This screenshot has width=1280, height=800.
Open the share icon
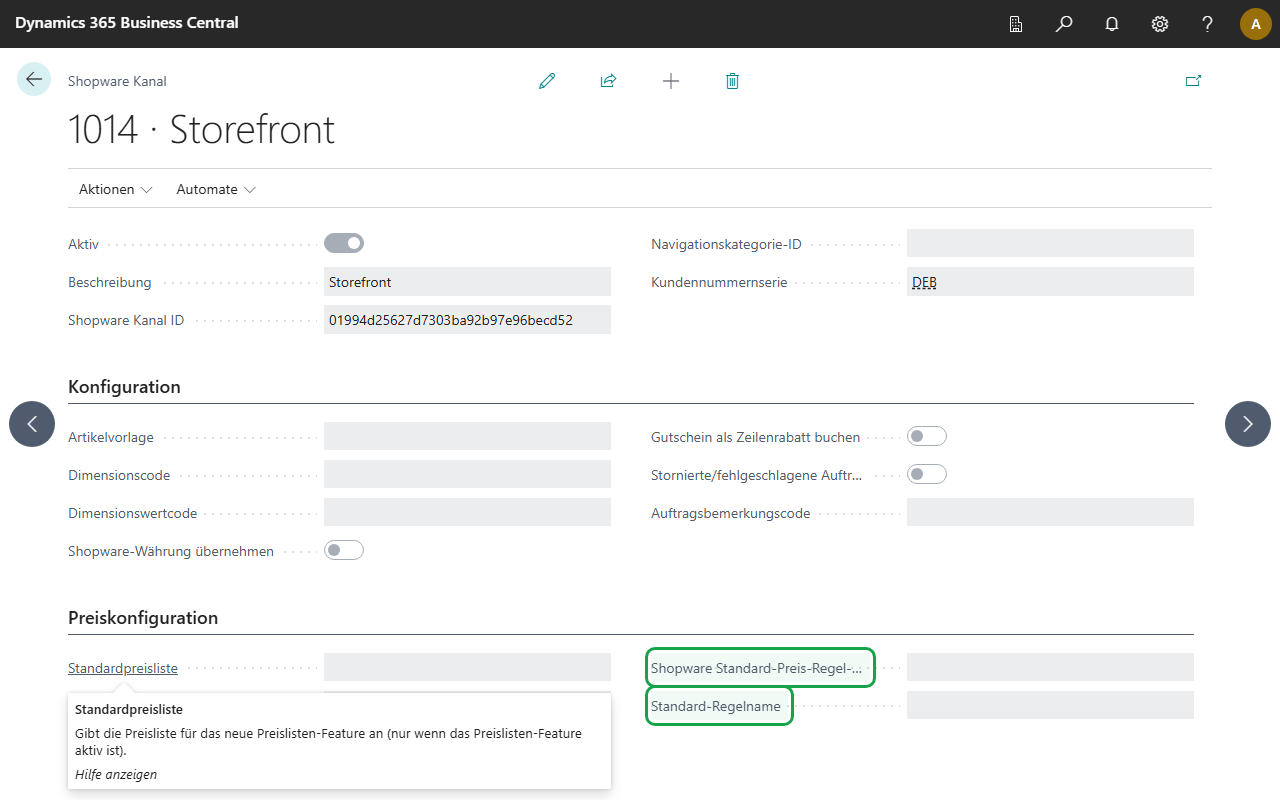click(608, 81)
